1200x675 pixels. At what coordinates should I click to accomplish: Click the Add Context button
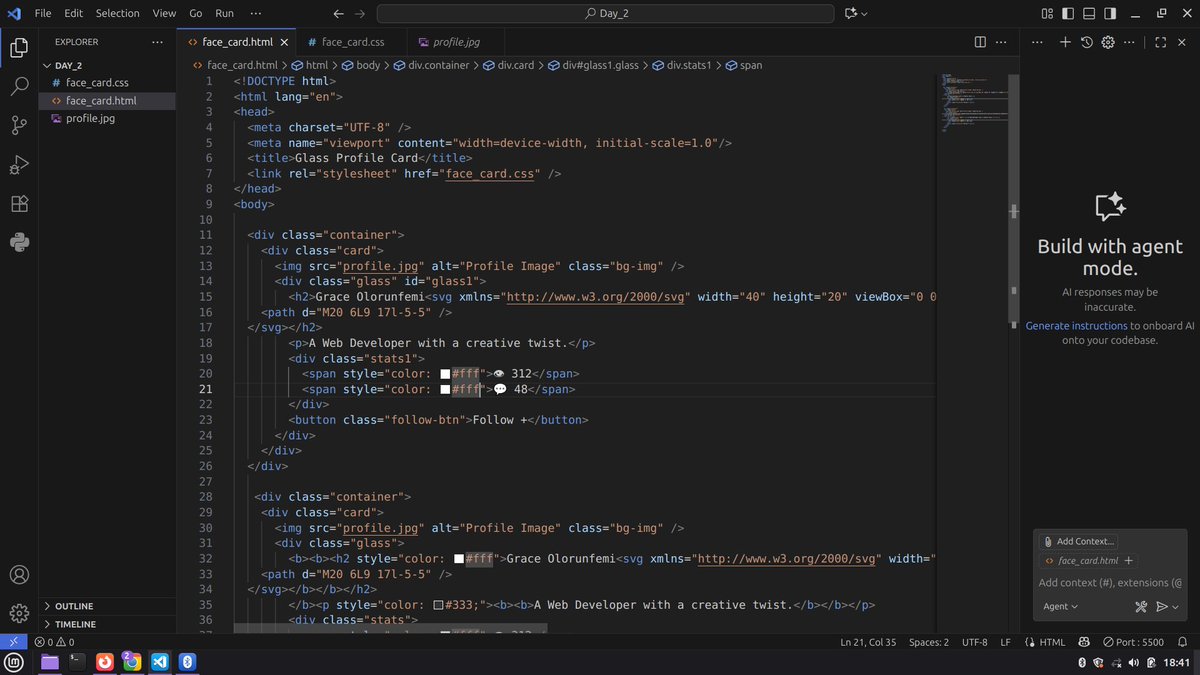click(x=1078, y=541)
